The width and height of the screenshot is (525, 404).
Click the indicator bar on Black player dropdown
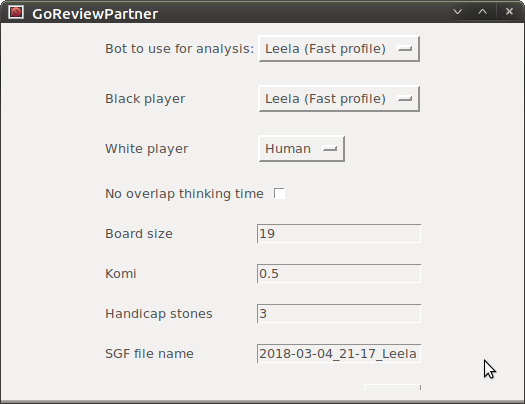pyautogui.click(x=405, y=99)
